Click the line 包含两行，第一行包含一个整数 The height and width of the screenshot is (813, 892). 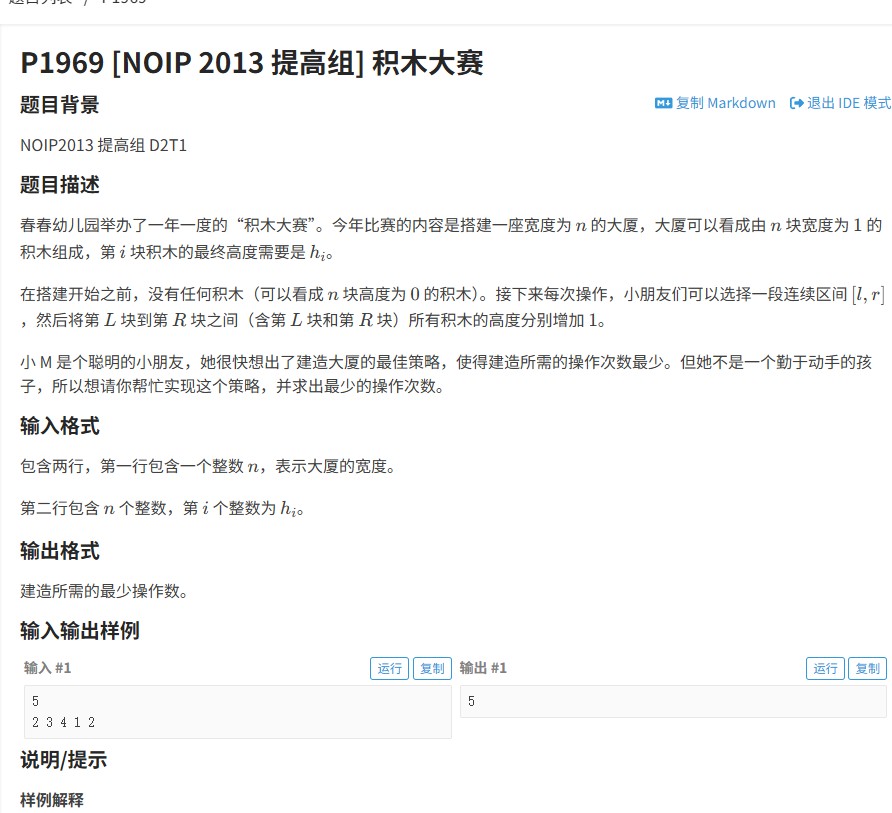click(208, 467)
